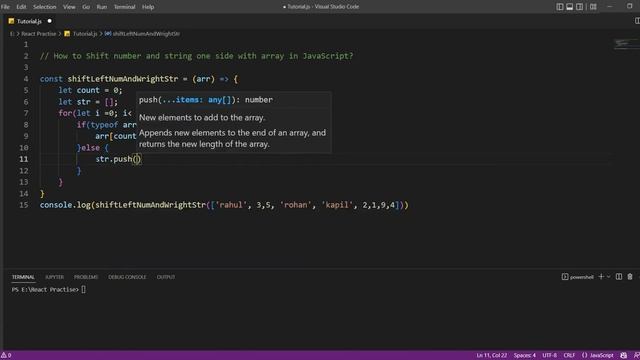The width and height of the screenshot is (640, 360).
Task: Split the terminal with split icon
Action: pos(619,277)
